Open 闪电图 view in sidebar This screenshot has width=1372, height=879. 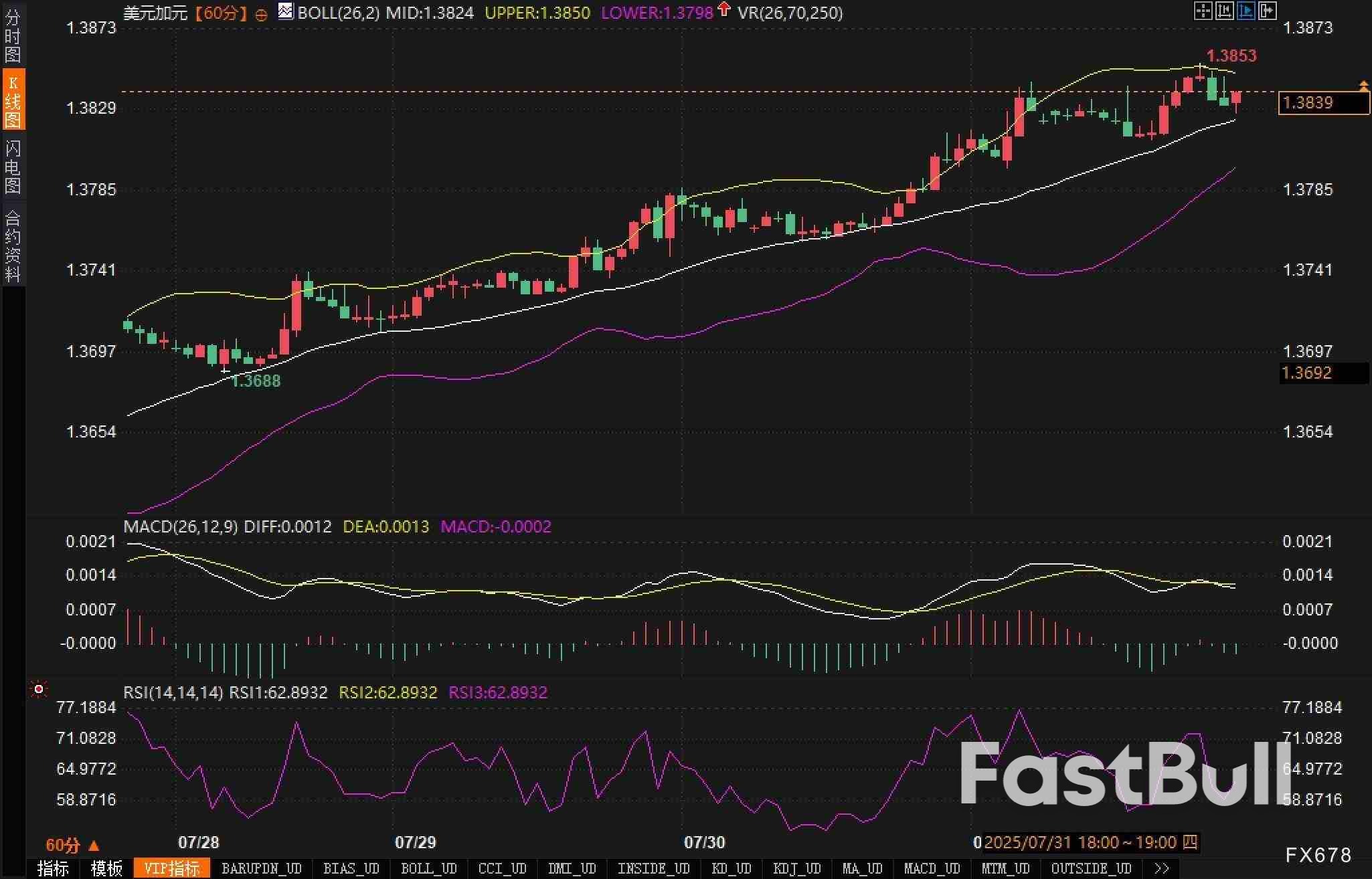(x=12, y=167)
